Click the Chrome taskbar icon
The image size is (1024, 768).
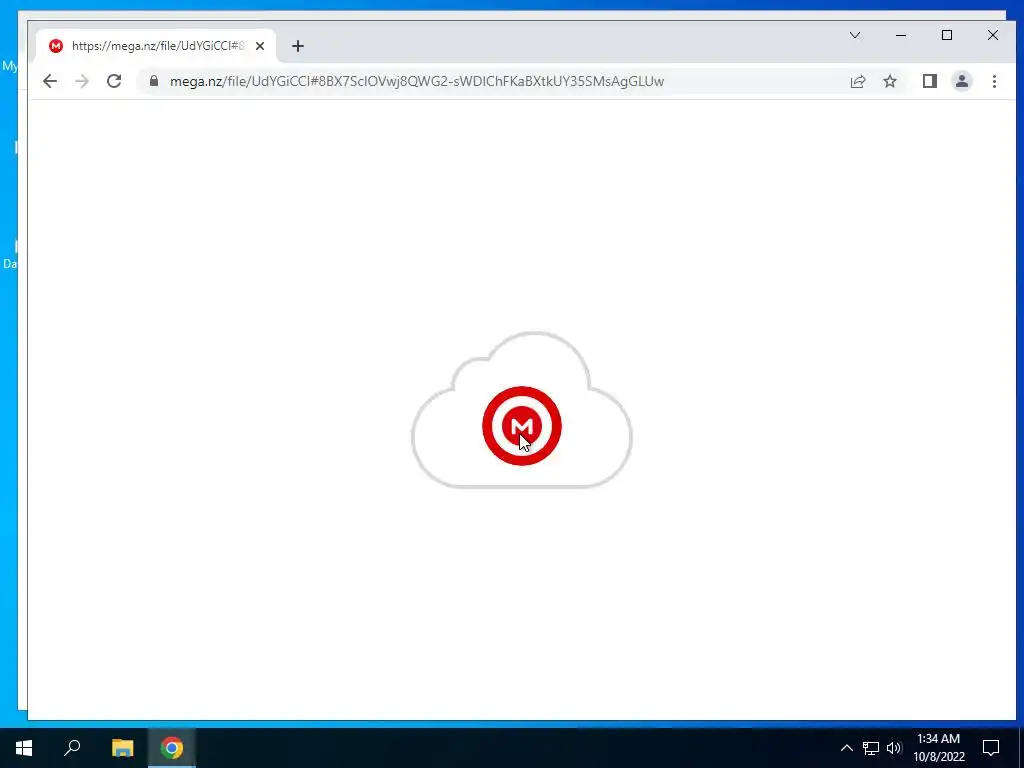172,748
